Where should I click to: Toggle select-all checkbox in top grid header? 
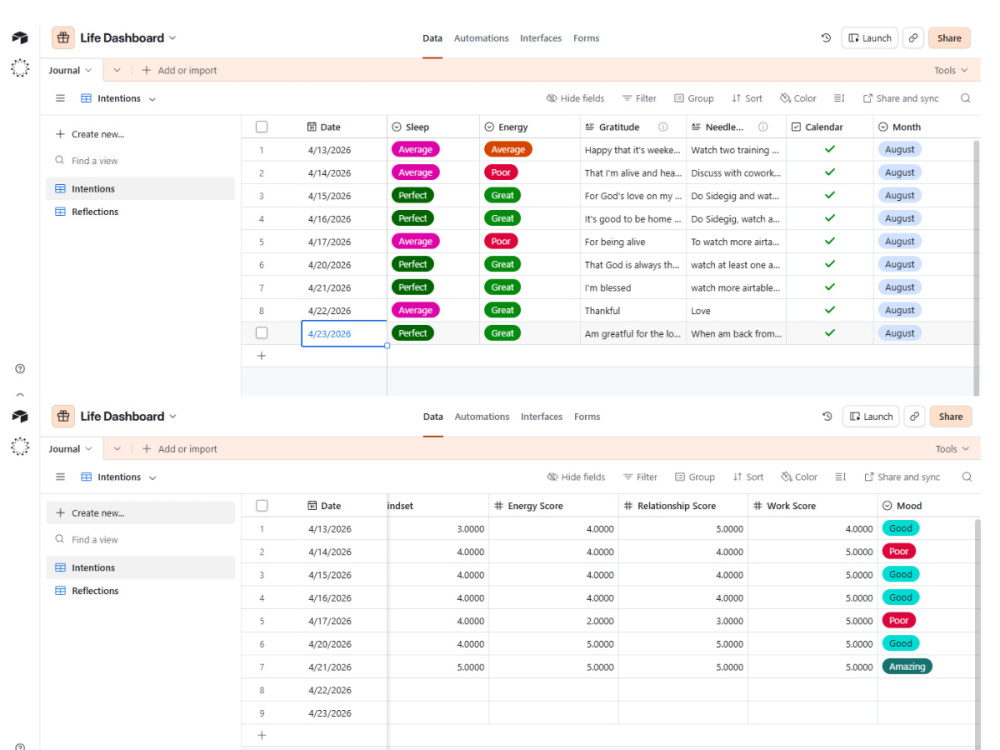(x=261, y=127)
